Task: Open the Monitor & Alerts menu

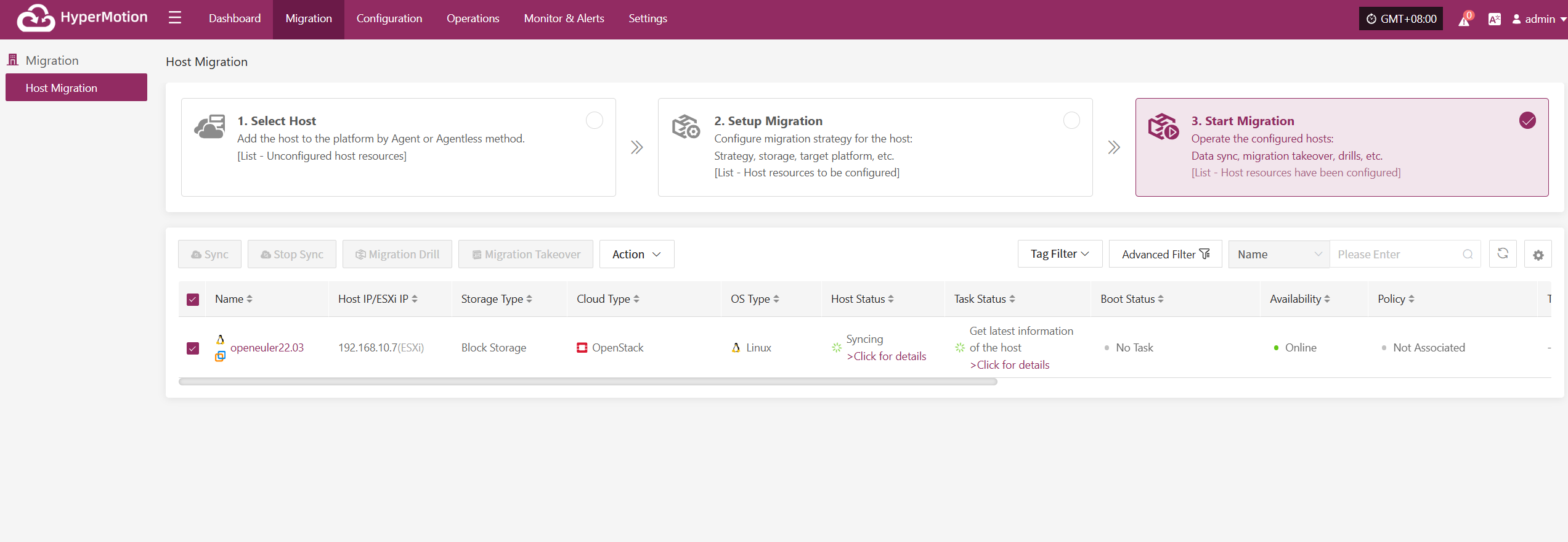Action: pyautogui.click(x=564, y=18)
